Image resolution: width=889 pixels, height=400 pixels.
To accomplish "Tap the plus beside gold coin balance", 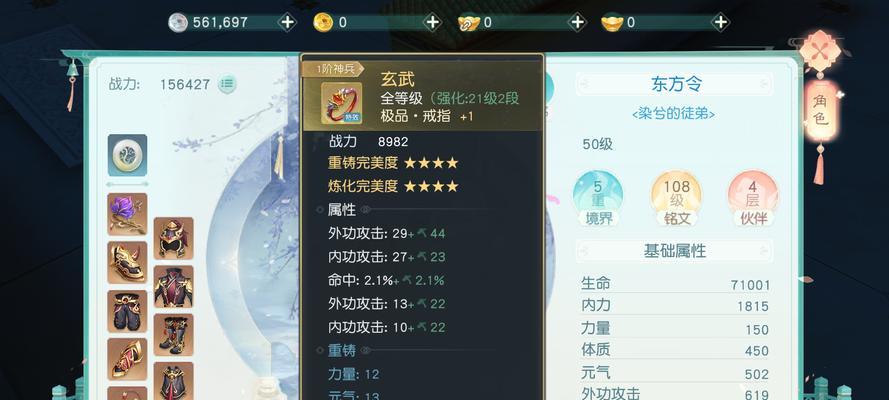I will click(x=433, y=23).
